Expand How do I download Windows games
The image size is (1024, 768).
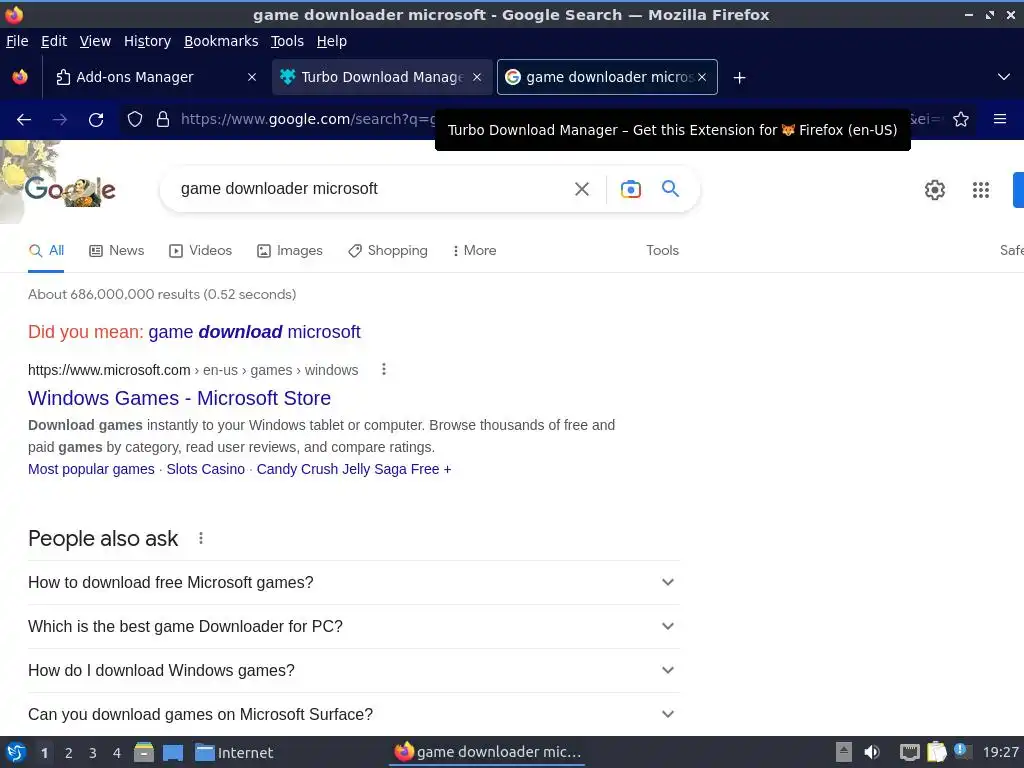(353, 671)
